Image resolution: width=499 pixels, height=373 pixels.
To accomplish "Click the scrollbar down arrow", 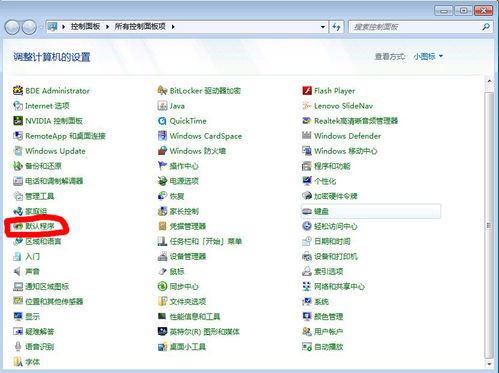I will coord(489,364).
